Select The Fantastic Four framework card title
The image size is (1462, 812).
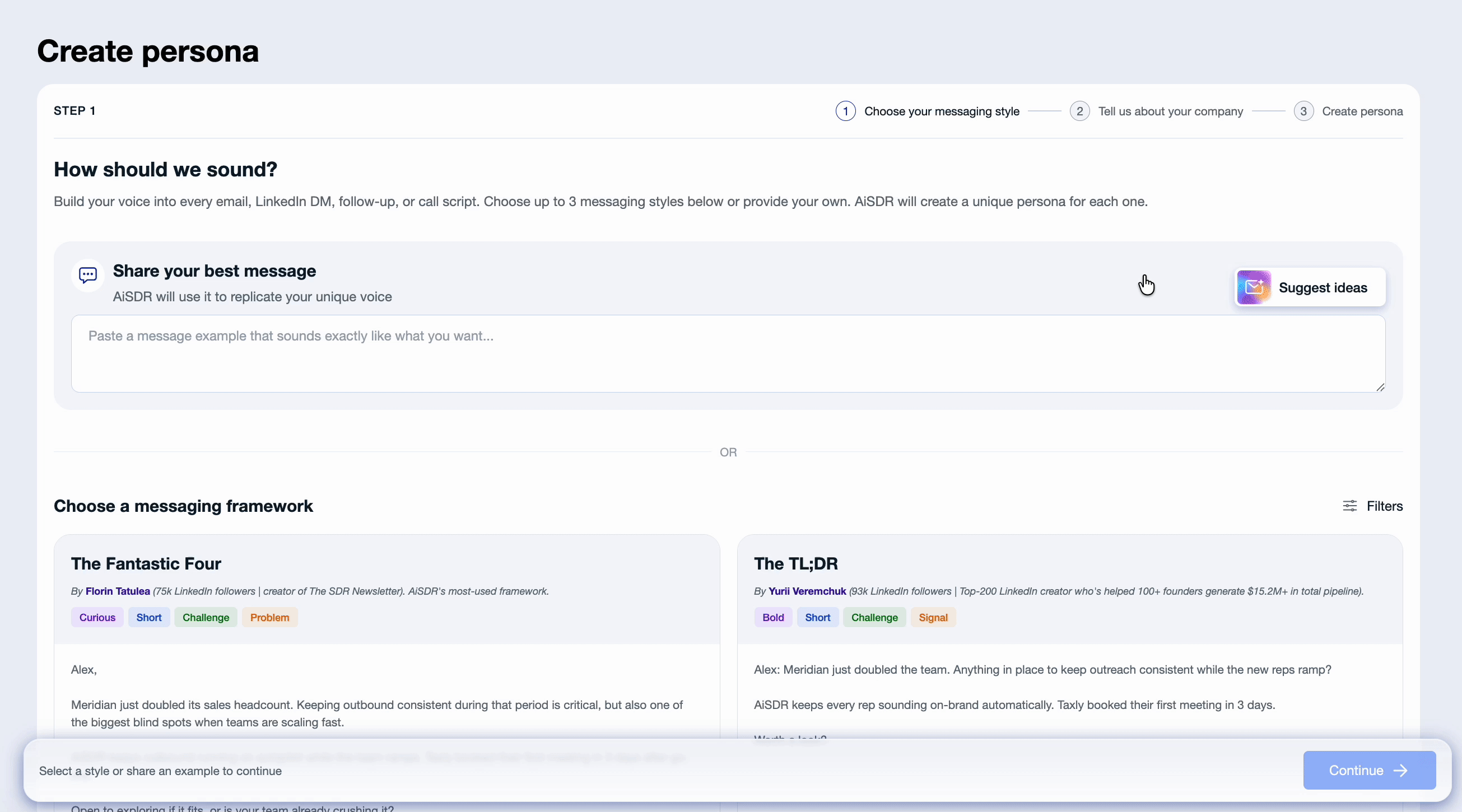point(146,563)
